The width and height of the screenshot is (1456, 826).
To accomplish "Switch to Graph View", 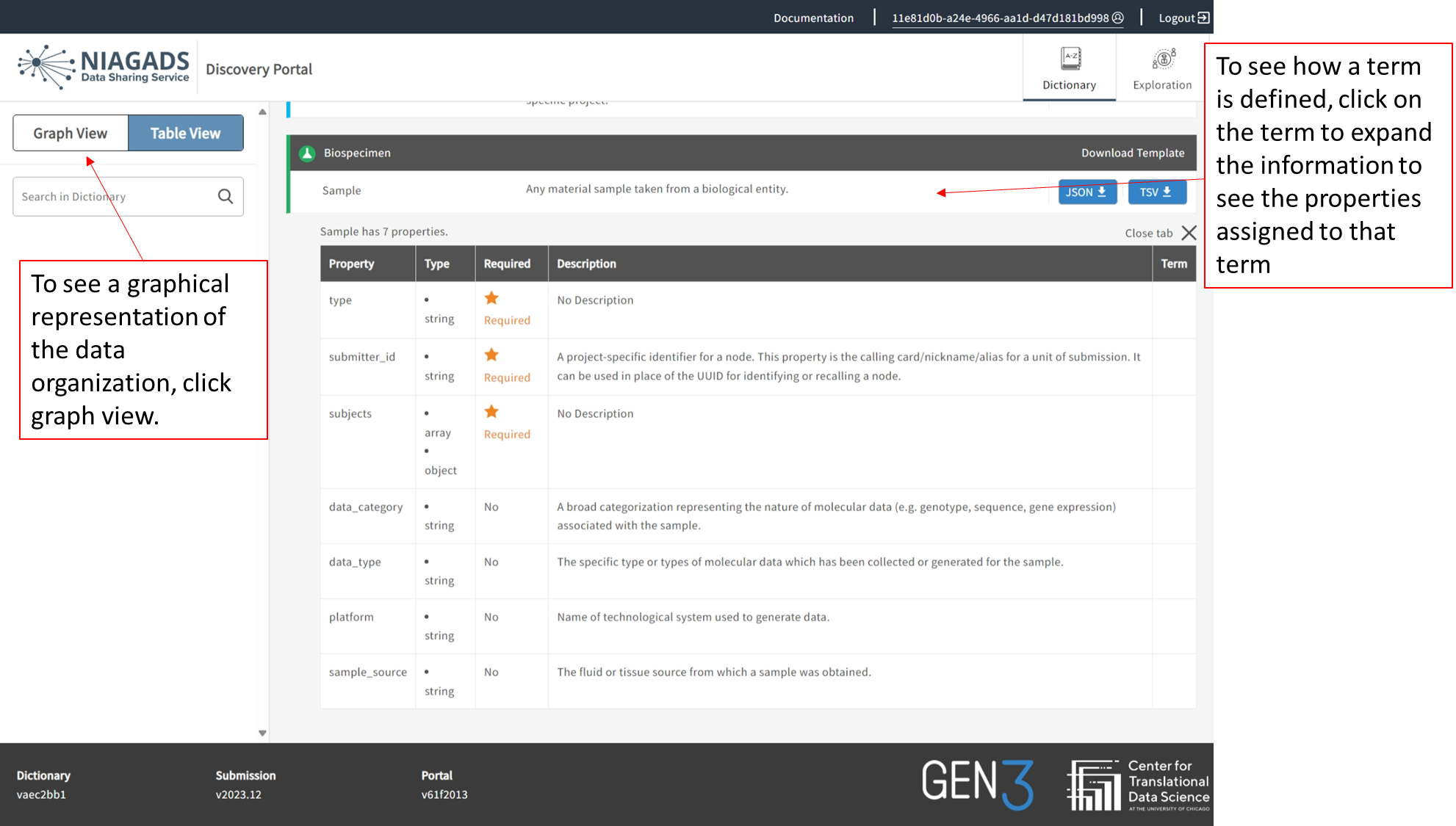I will [71, 133].
